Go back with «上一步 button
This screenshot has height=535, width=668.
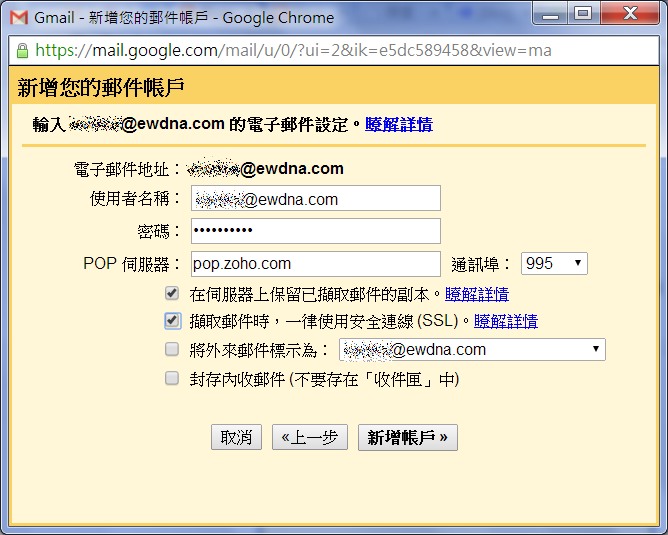tap(310, 437)
